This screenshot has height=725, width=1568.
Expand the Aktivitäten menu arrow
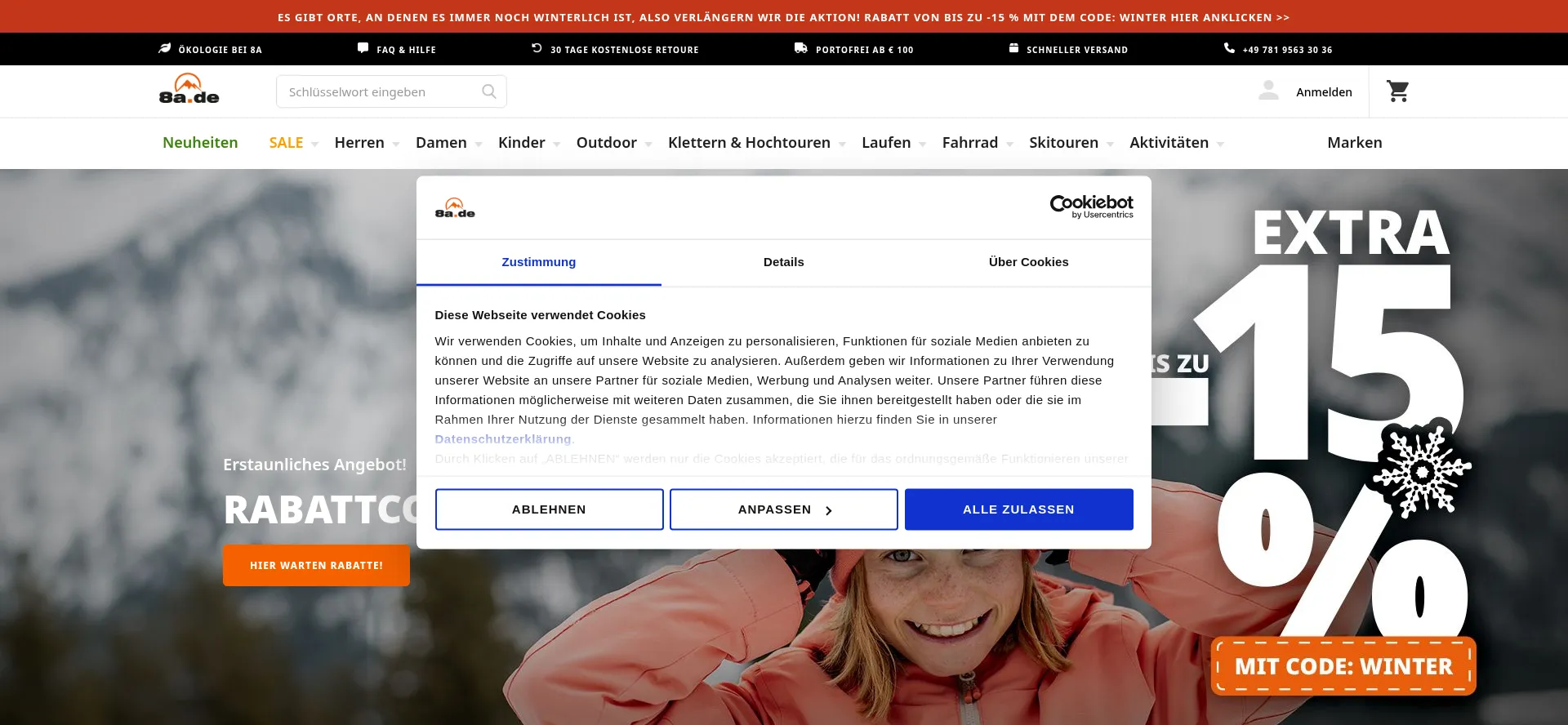(1220, 145)
